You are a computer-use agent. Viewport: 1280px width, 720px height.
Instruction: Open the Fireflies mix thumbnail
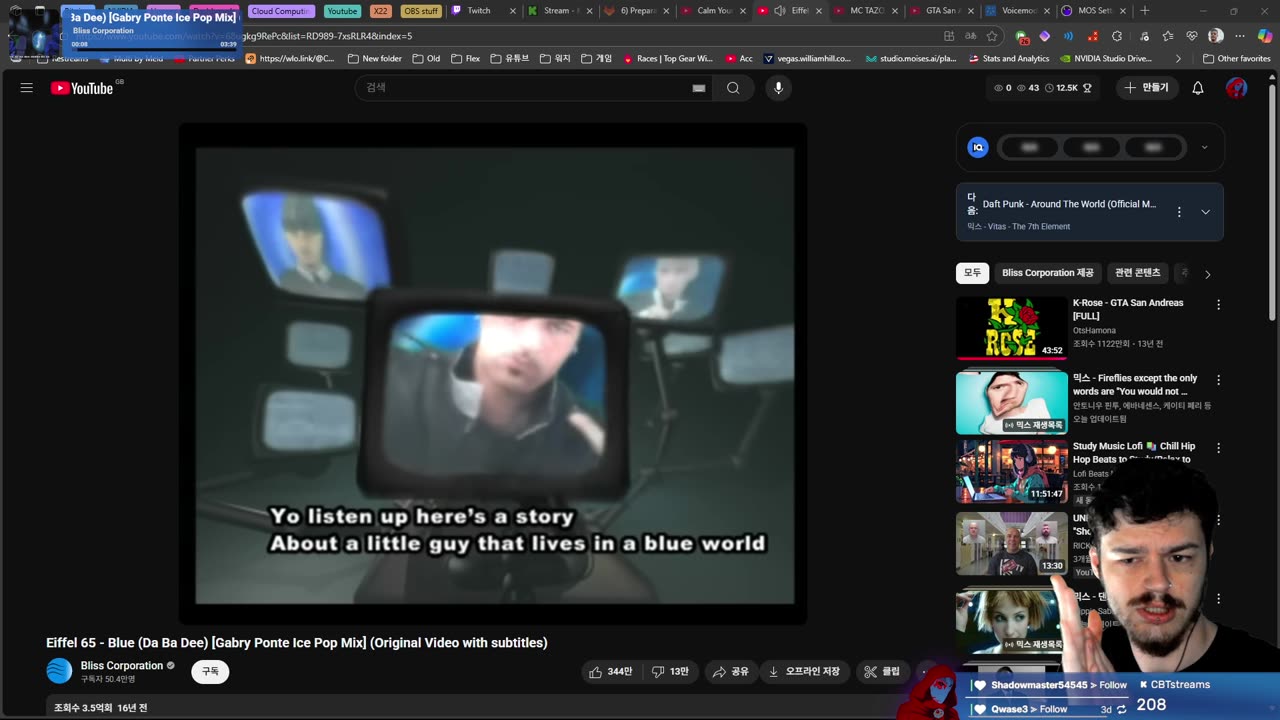[1011, 402]
